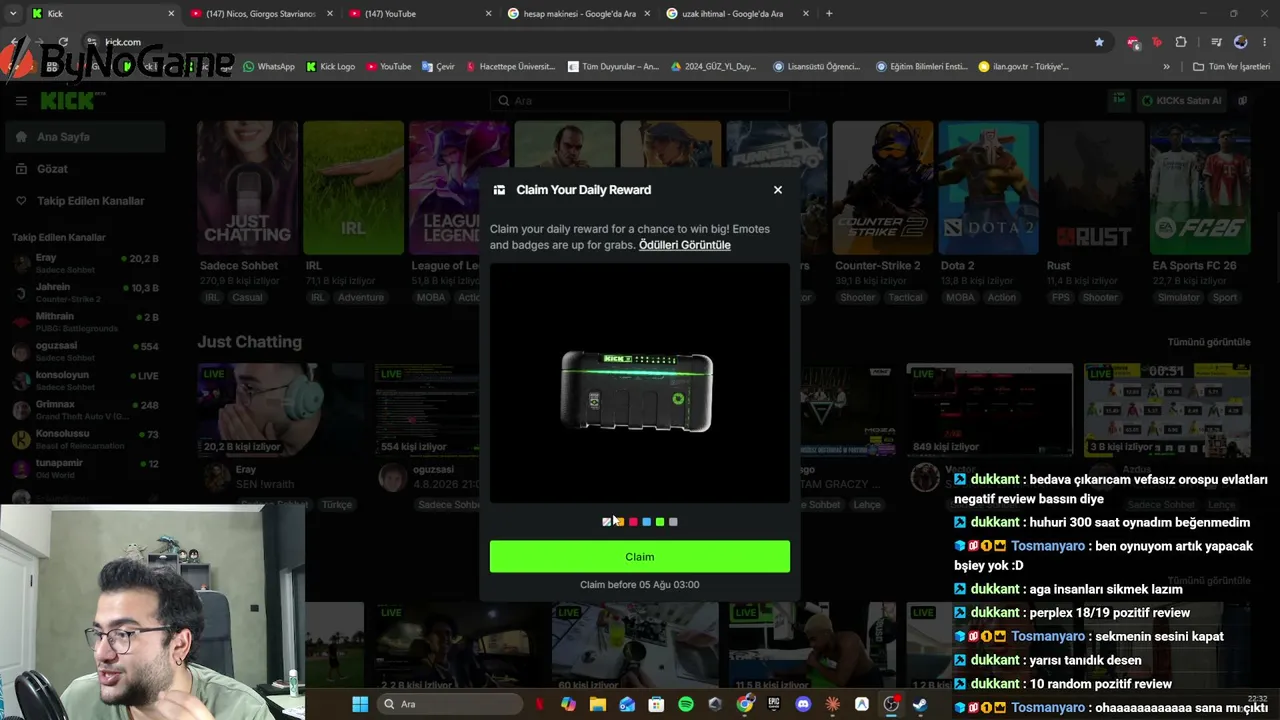Switch to the (147) YouTube tab
The height and width of the screenshot is (720, 1280).
pos(420,14)
